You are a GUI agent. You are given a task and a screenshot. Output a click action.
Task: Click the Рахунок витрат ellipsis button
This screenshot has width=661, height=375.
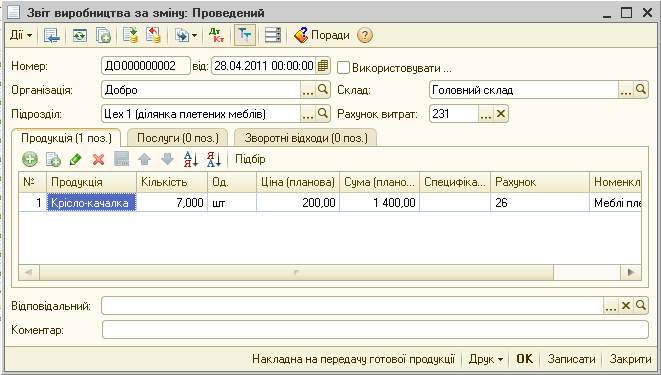[x=486, y=114]
